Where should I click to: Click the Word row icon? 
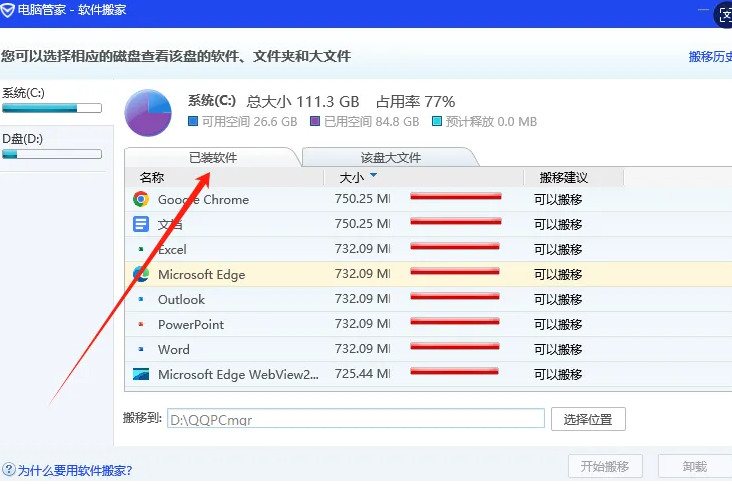point(141,349)
